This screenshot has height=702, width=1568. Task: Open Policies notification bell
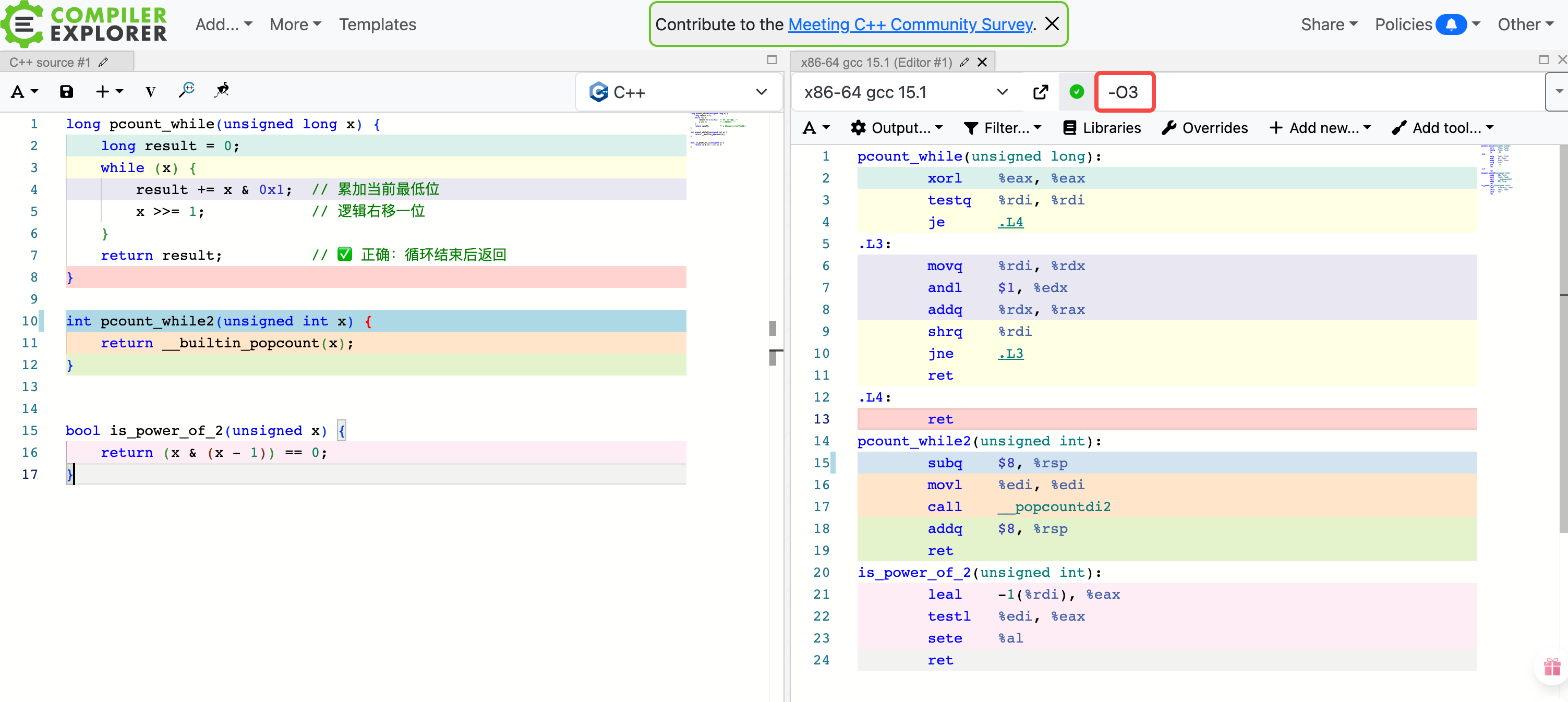[1451, 25]
